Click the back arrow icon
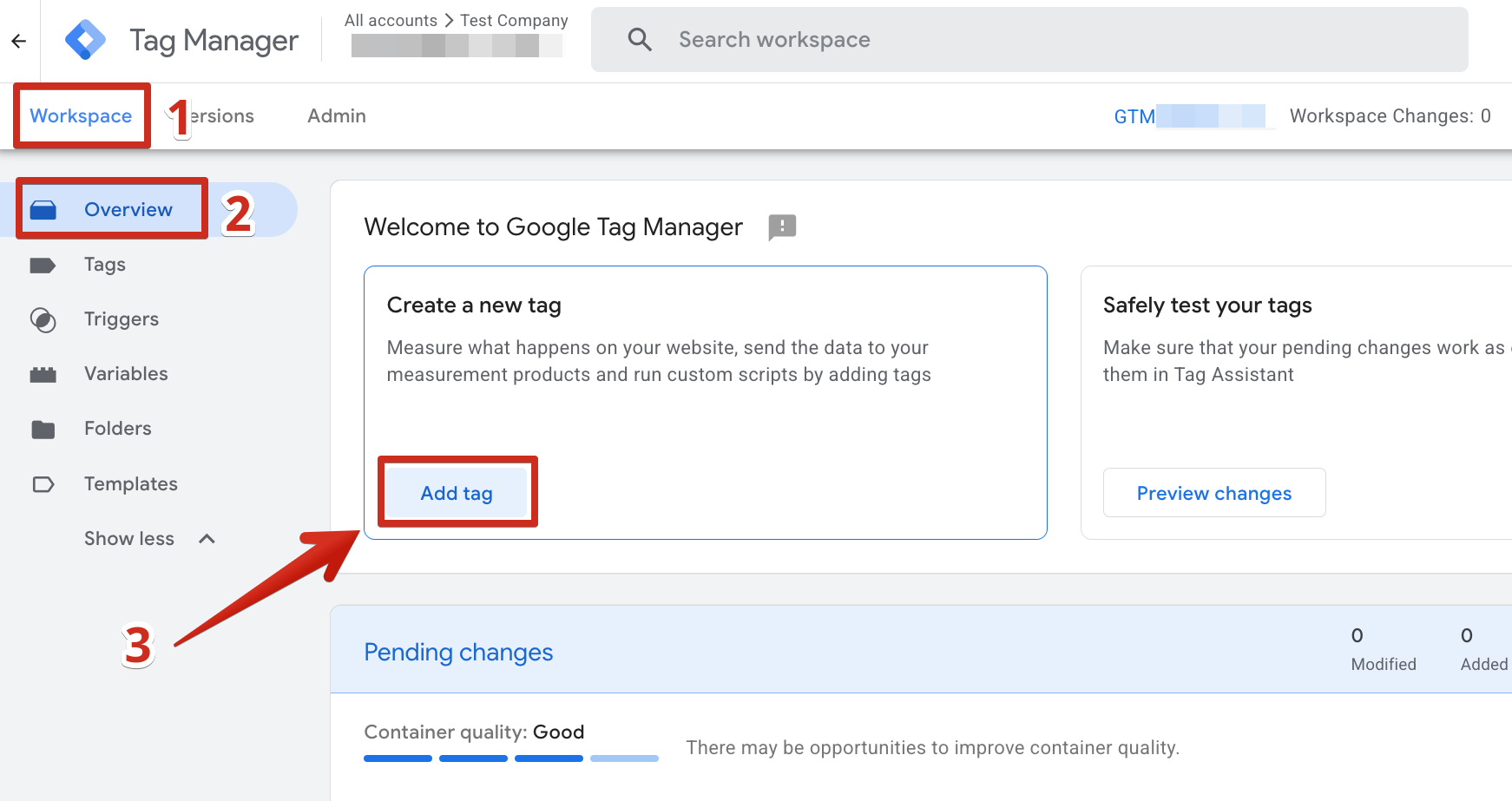Image resolution: width=1512 pixels, height=801 pixels. tap(19, 41)
